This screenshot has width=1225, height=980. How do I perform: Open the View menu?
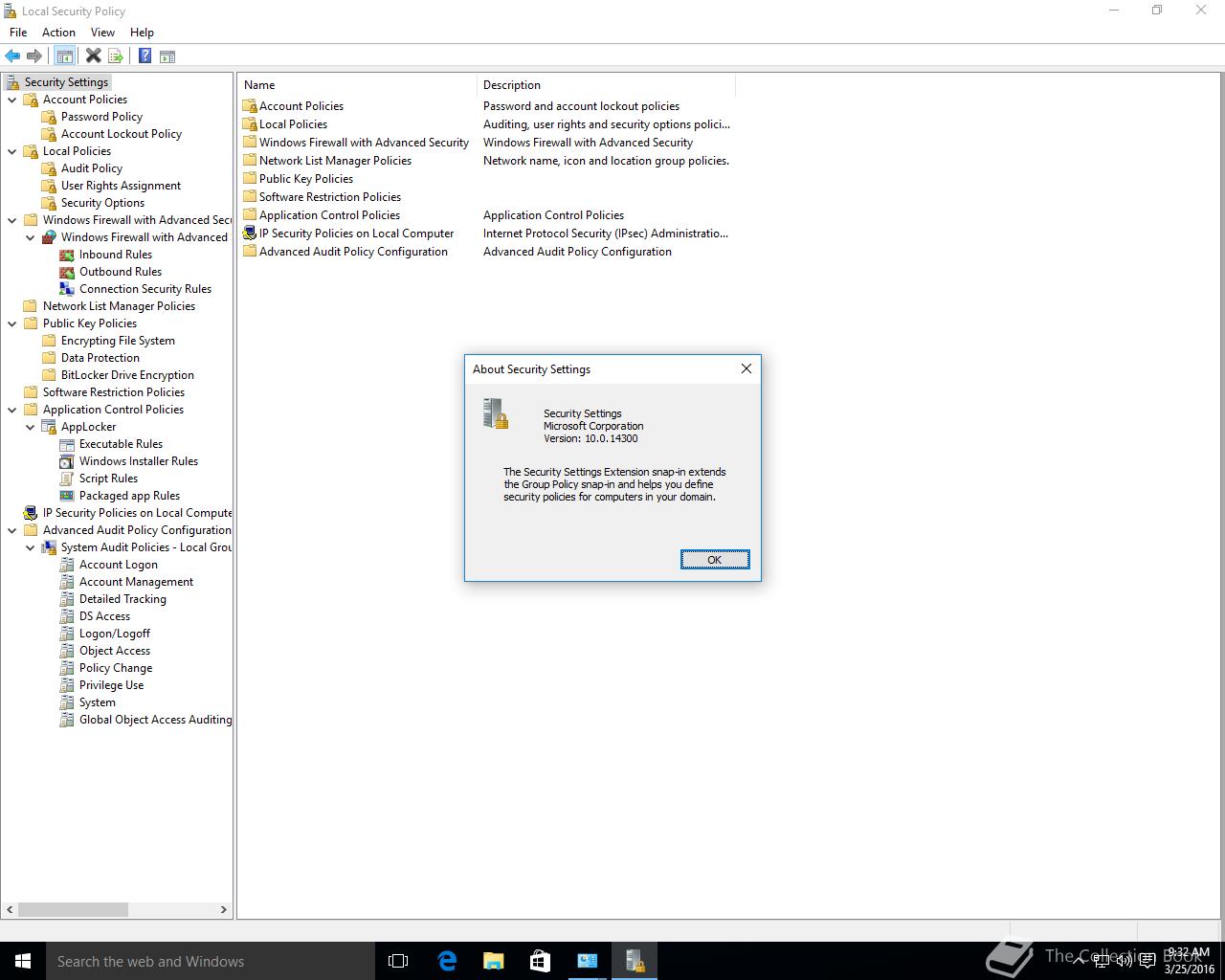(102, 33)
